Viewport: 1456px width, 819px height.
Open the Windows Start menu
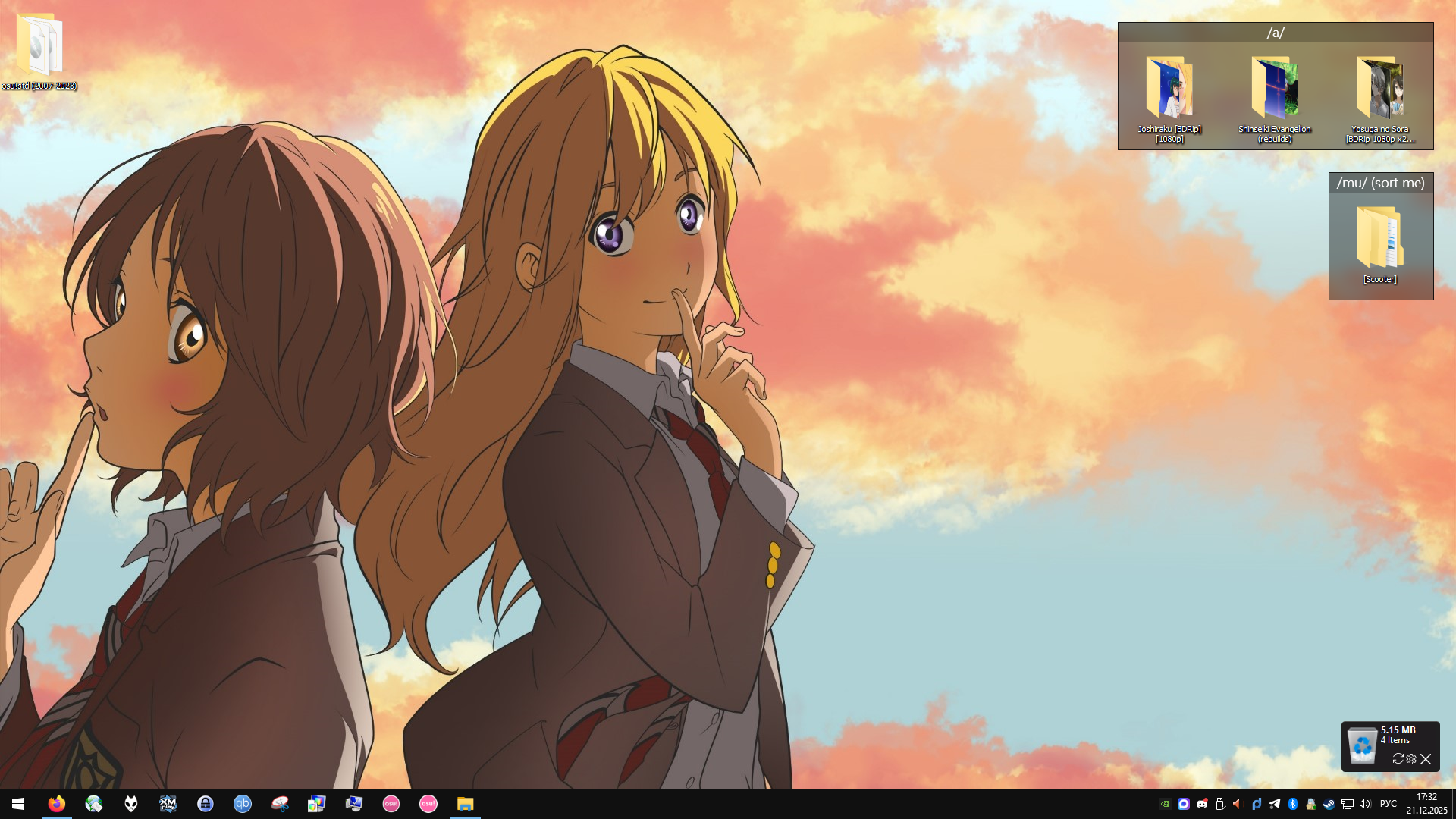(x=18, y=804)
